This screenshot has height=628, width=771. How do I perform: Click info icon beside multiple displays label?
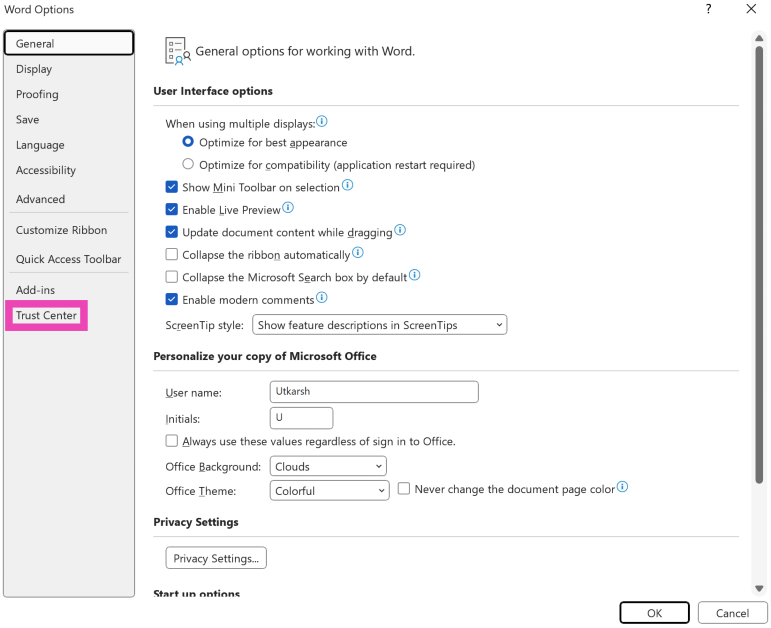coord(322,122)
